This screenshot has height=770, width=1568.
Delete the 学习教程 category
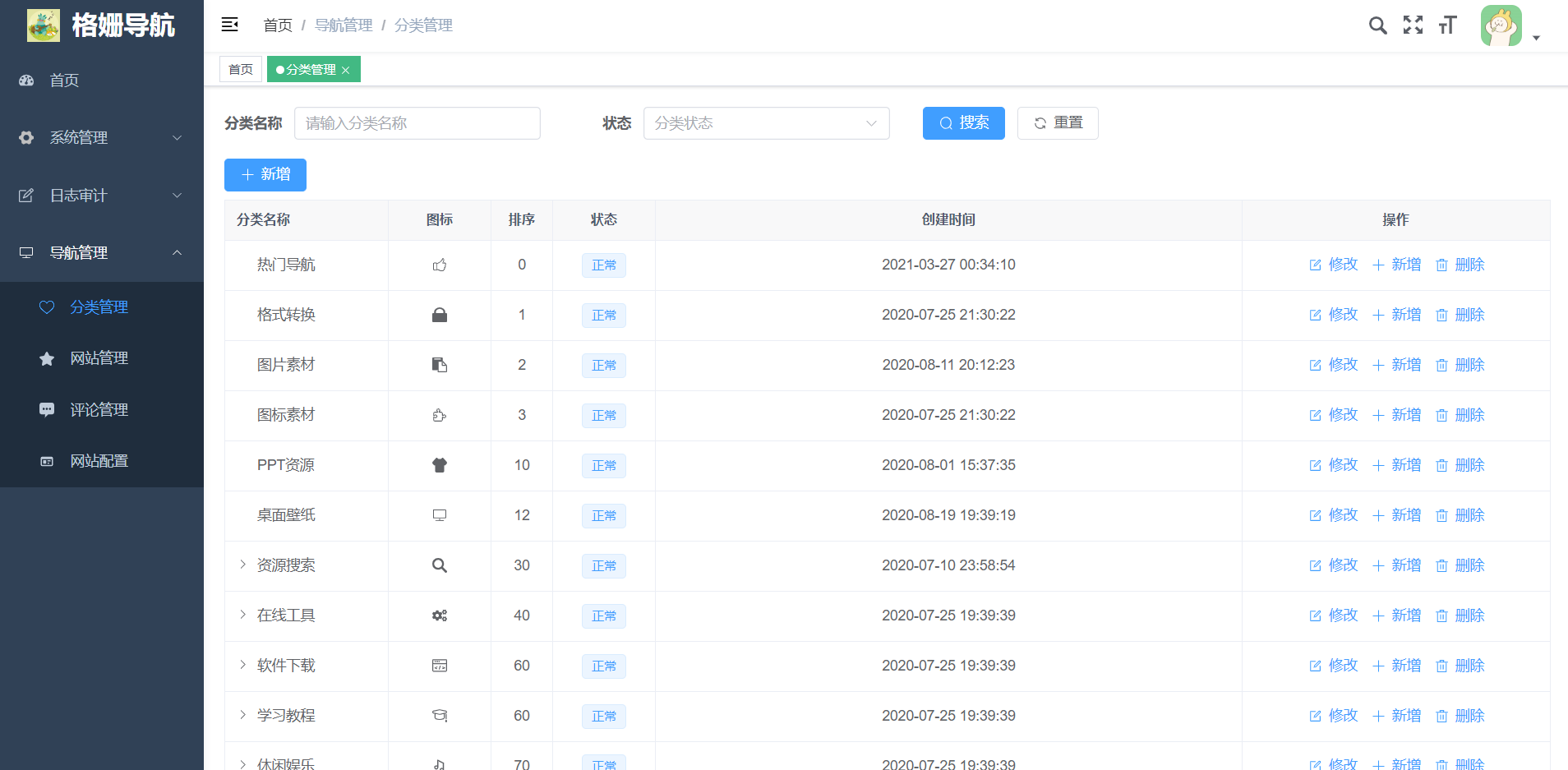tap(1460, 716)
